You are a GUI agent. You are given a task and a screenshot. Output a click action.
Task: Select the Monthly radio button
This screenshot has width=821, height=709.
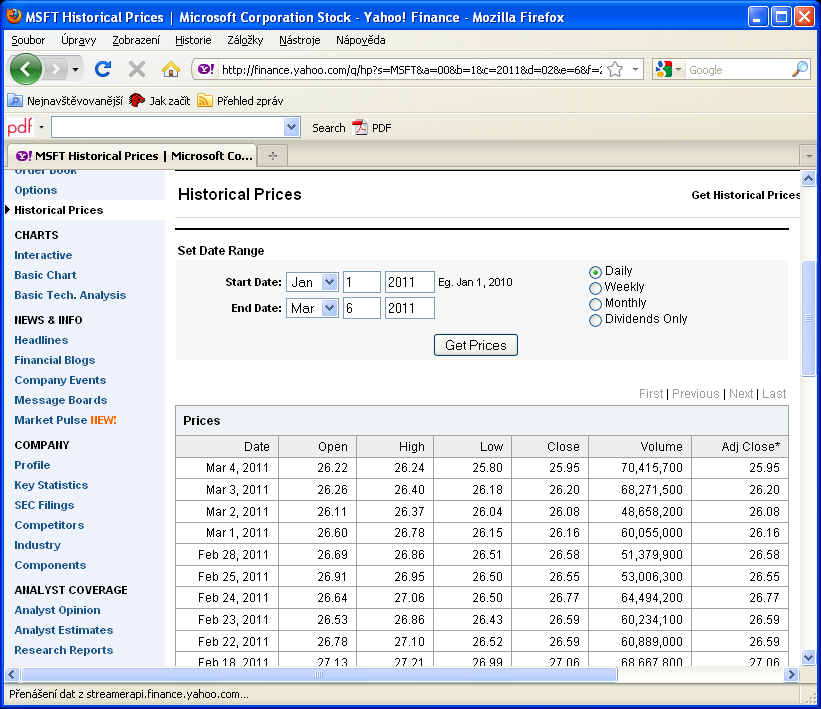pos(595,304)
